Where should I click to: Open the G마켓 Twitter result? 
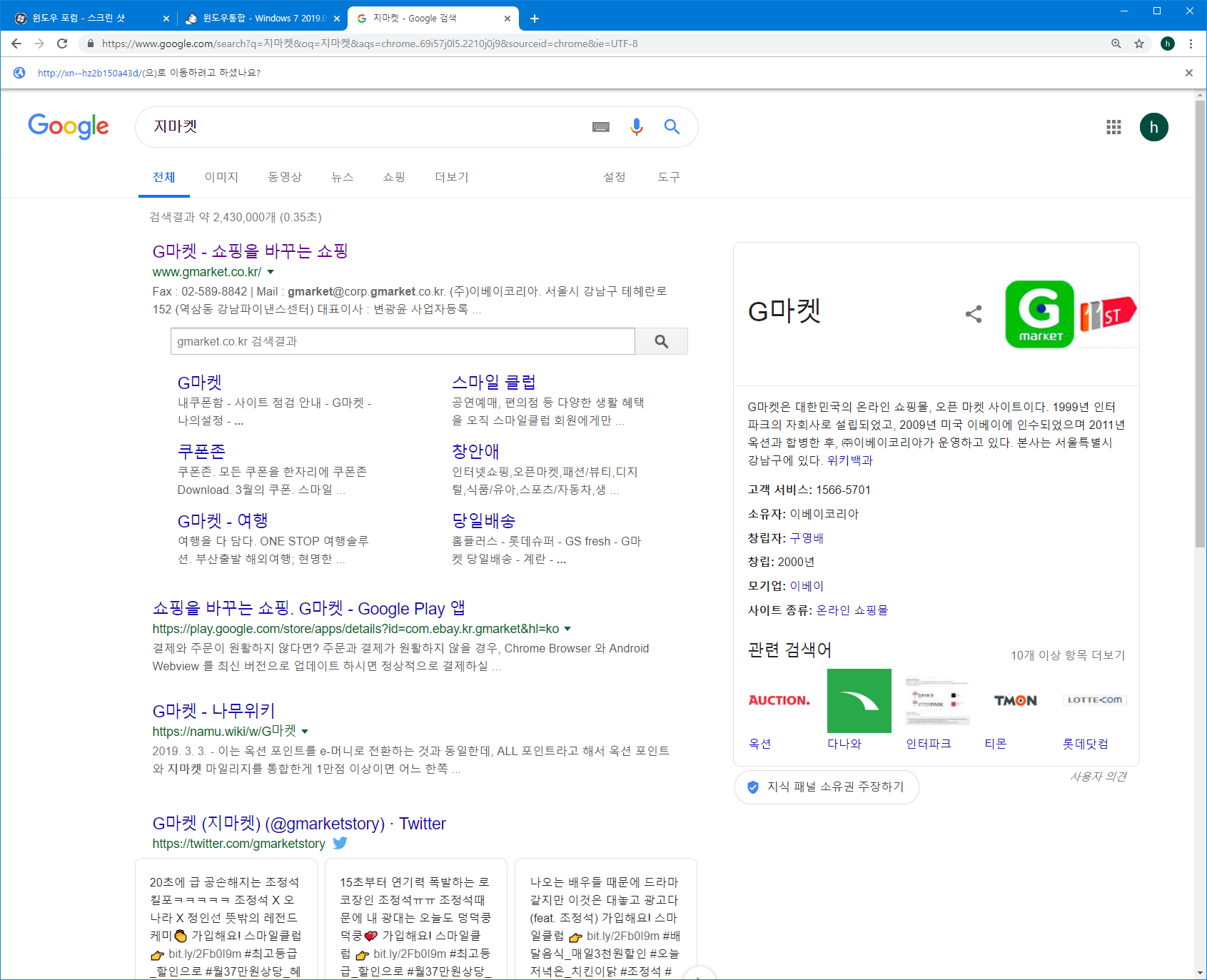(x=299, y=823)
